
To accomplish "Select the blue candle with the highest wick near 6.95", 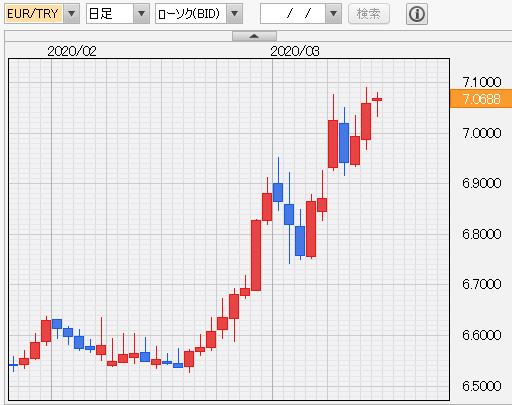I will tap(278, 192).
